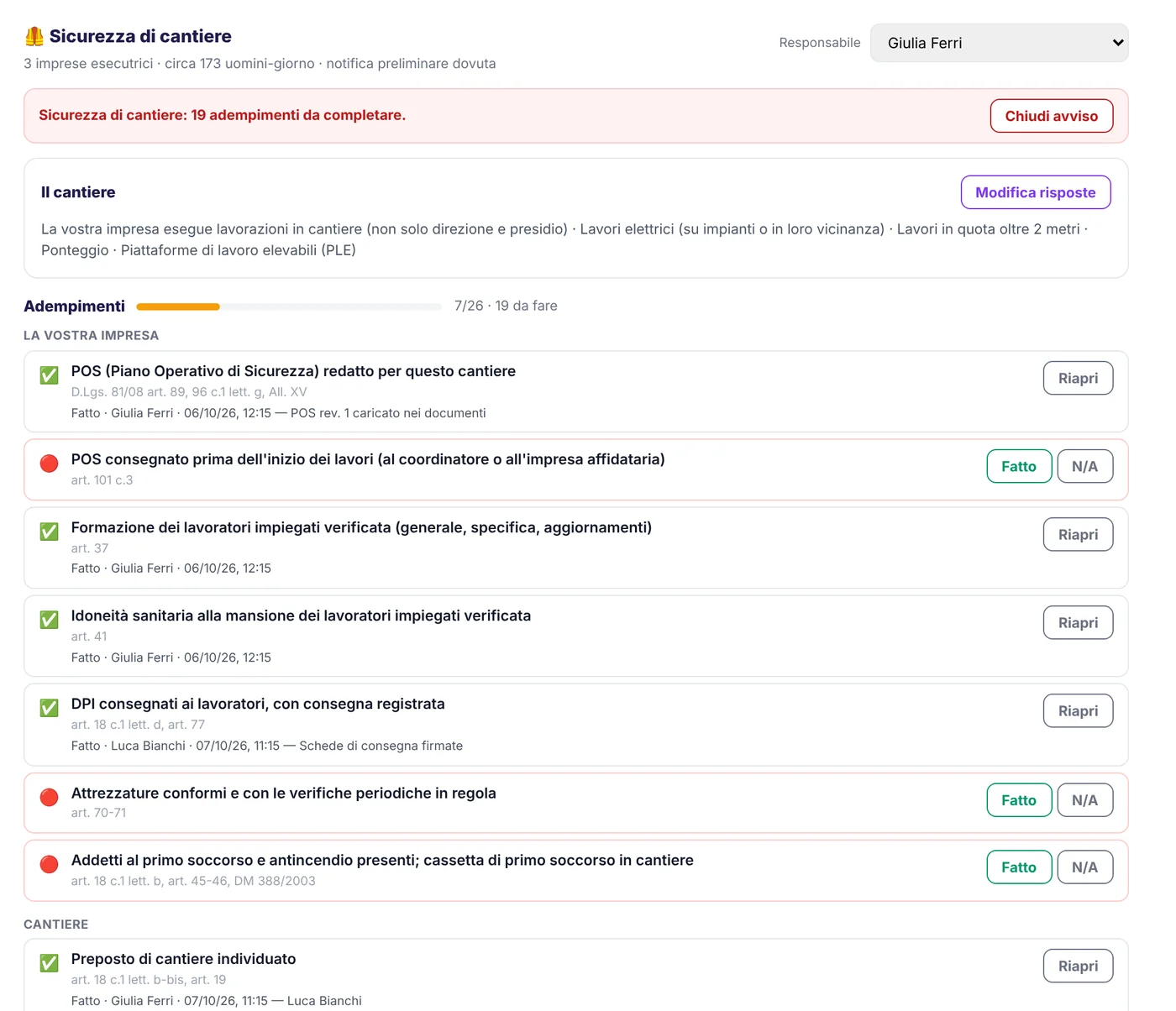
Task: Click red alert text '19 adempimenti da completare'
Action: pos(298,115)
